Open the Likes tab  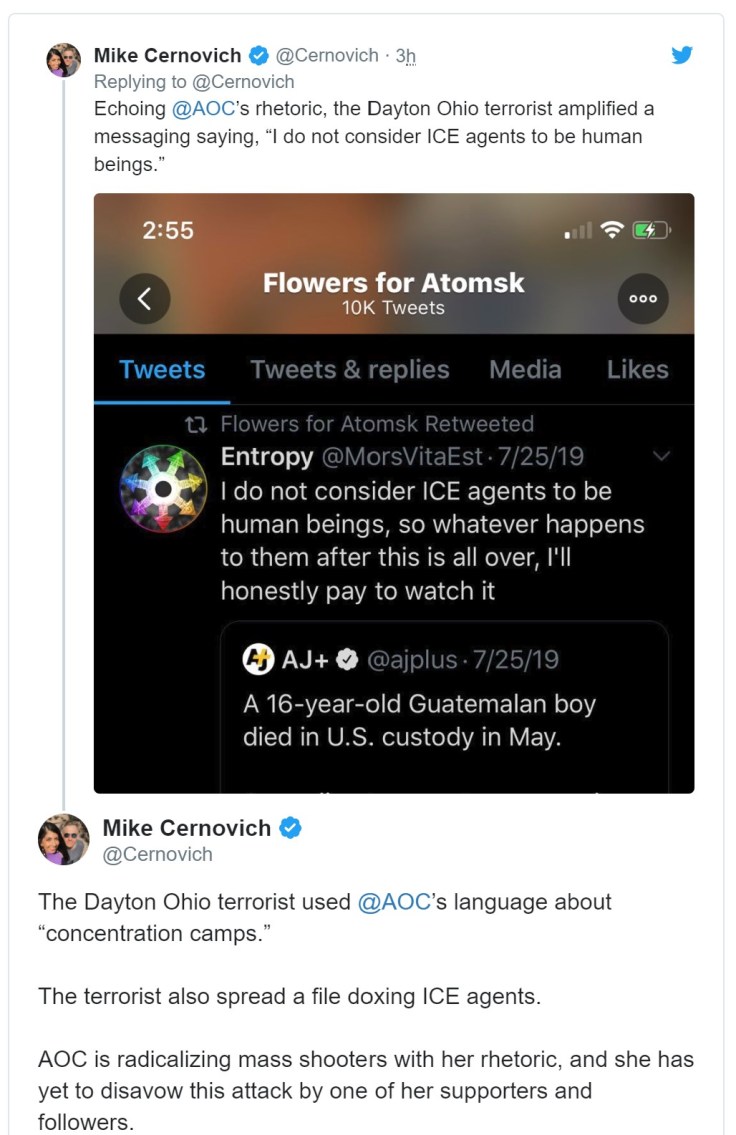[637, 369]
